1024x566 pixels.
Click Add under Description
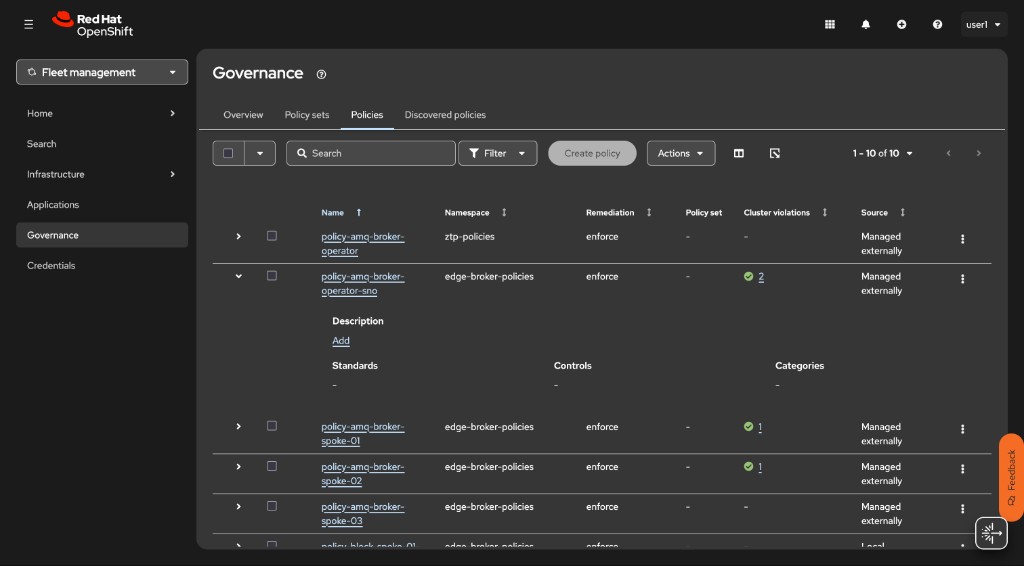click(x=341, y=341)
